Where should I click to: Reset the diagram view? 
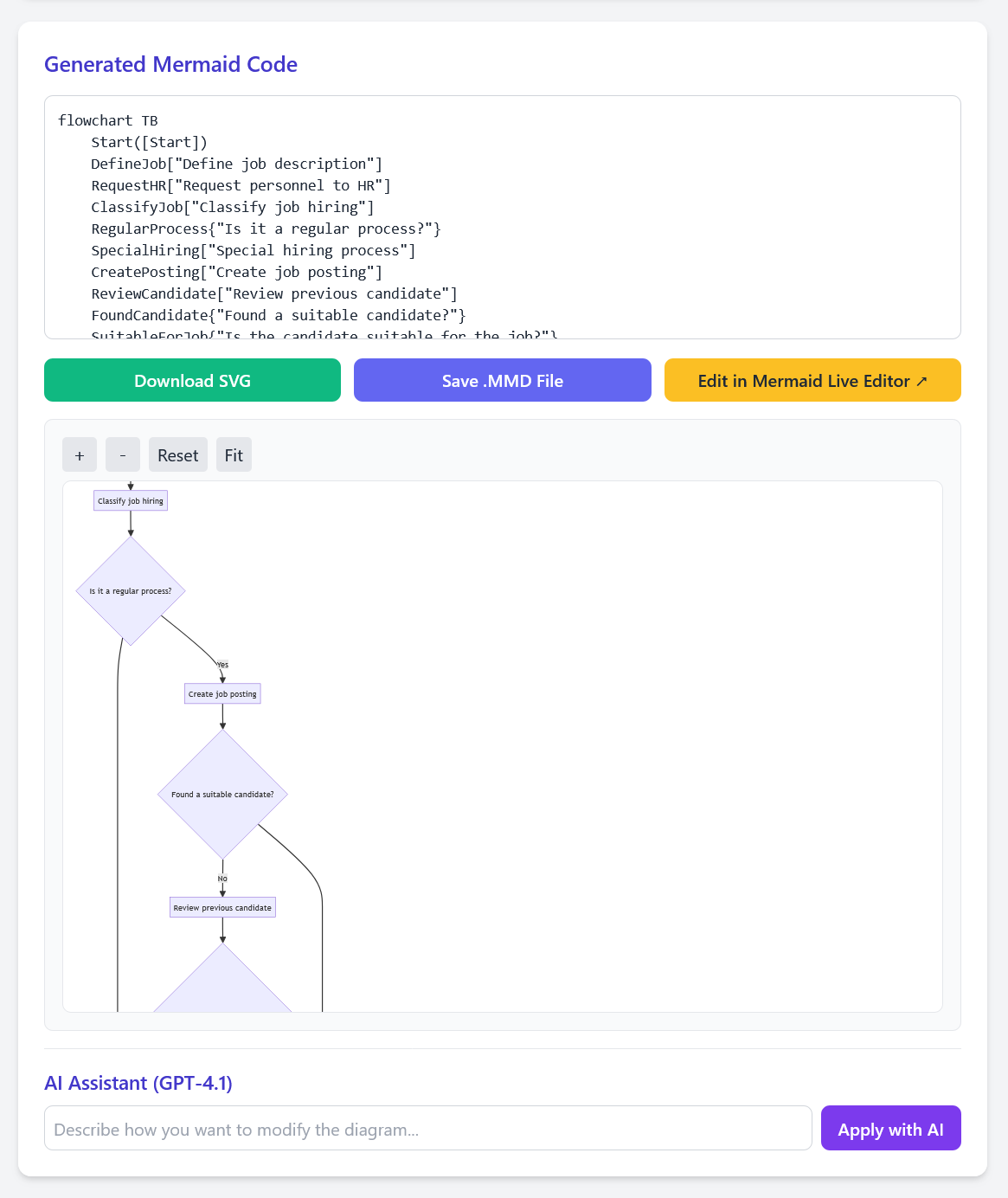(x=177, y=455)
